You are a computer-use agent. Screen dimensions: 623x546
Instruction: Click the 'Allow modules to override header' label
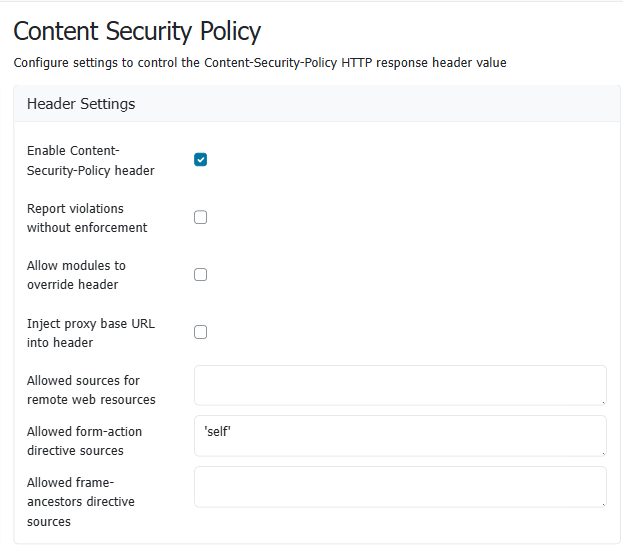point(76,275)
